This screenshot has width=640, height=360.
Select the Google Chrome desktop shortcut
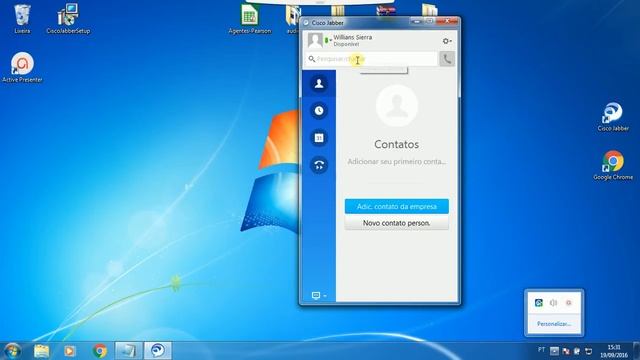pyautogui.click(x=613, y=165)
